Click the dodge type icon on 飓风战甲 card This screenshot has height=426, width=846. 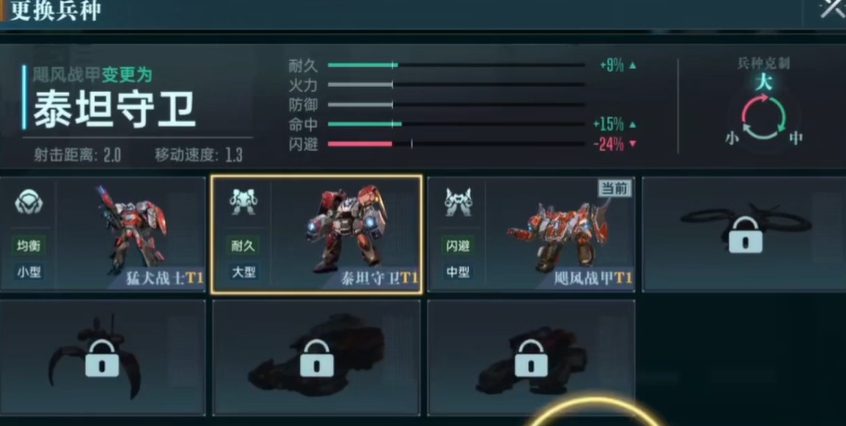tap(458, 202)
